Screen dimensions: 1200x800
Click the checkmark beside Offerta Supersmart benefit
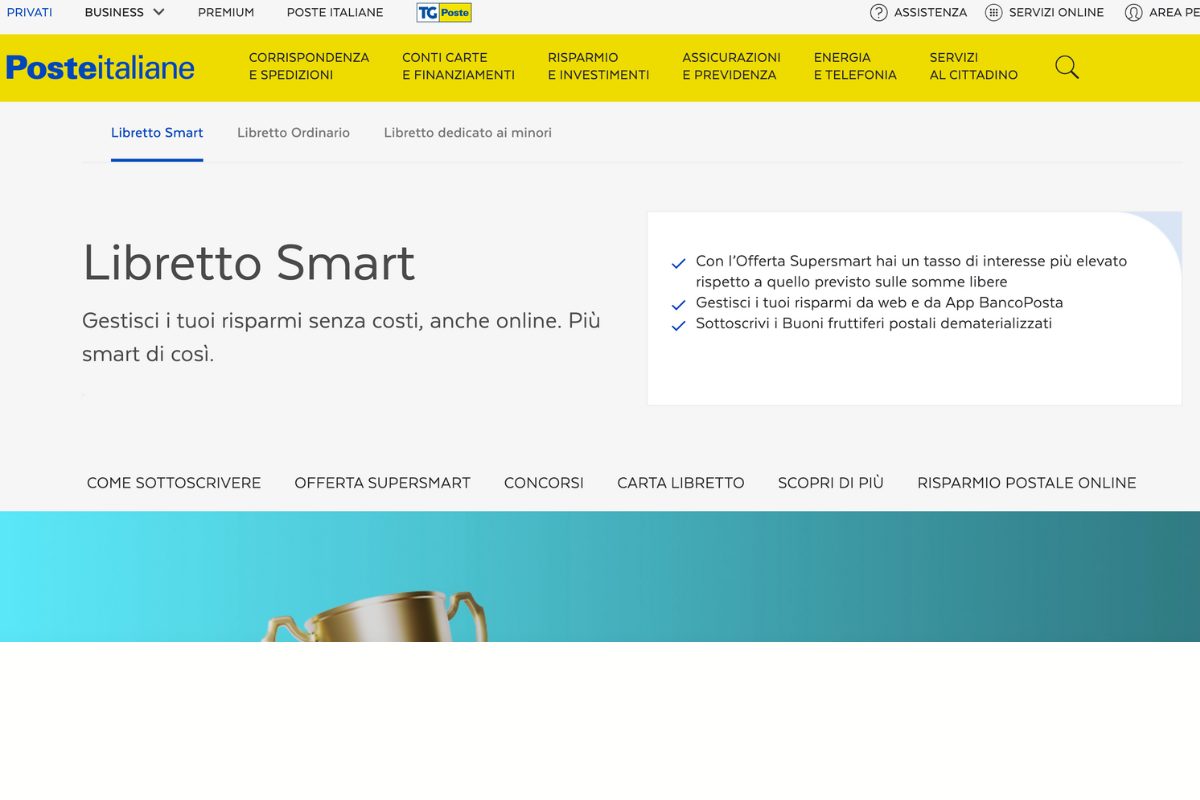(x=677, y=261)
